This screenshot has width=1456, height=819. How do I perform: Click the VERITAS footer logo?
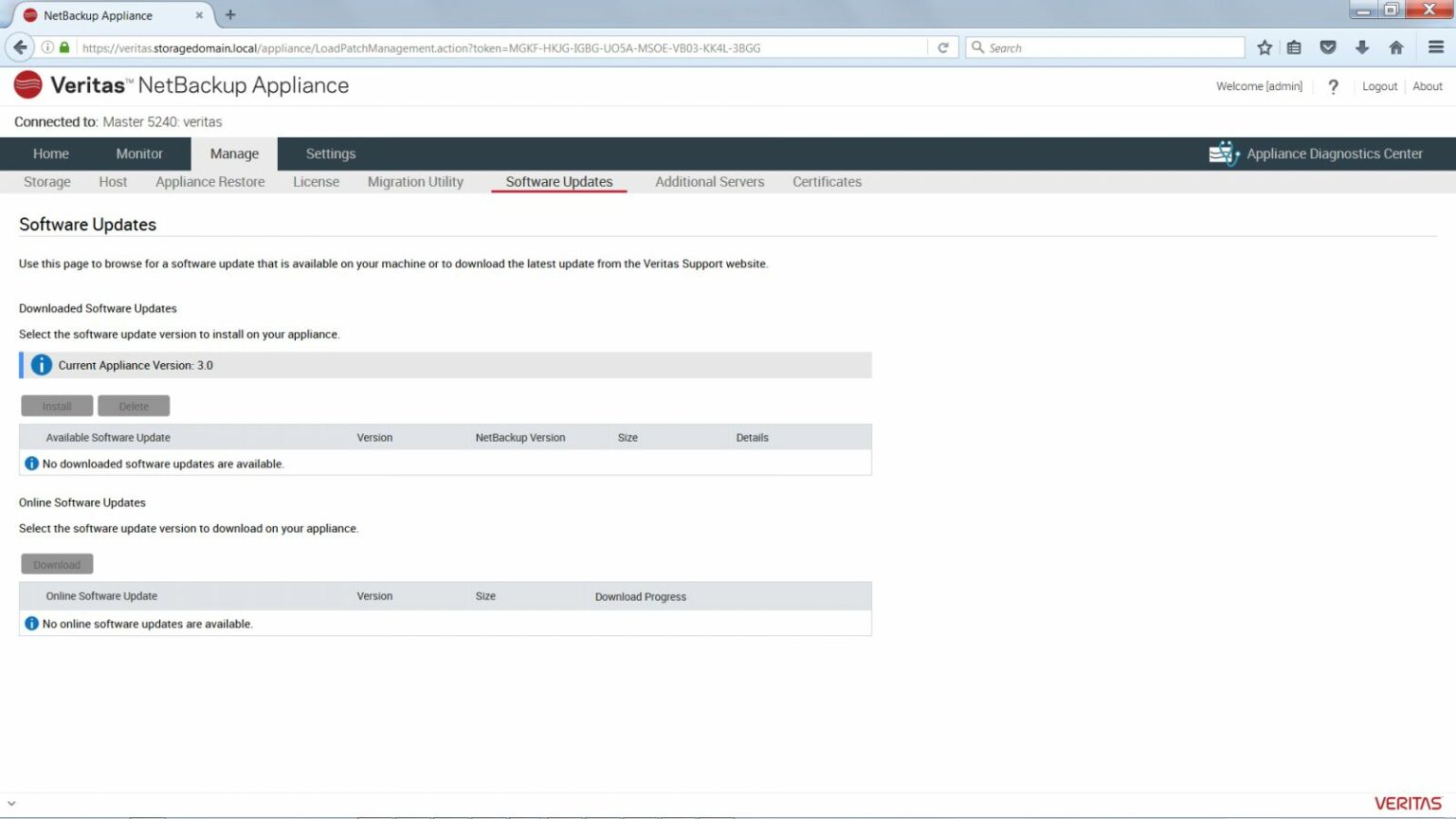pos(1408,804)
